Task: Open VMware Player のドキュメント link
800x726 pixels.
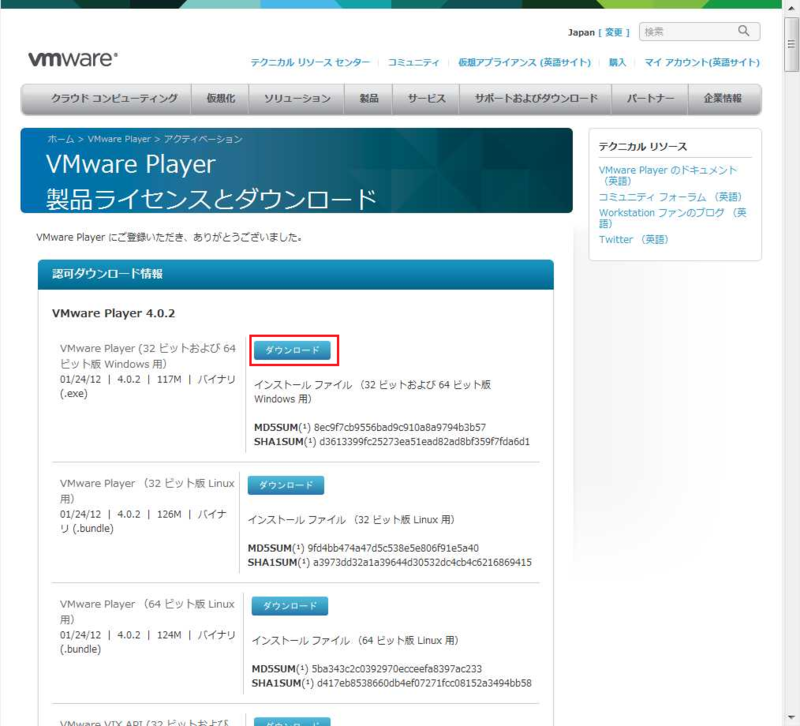Action: point(668,175)
